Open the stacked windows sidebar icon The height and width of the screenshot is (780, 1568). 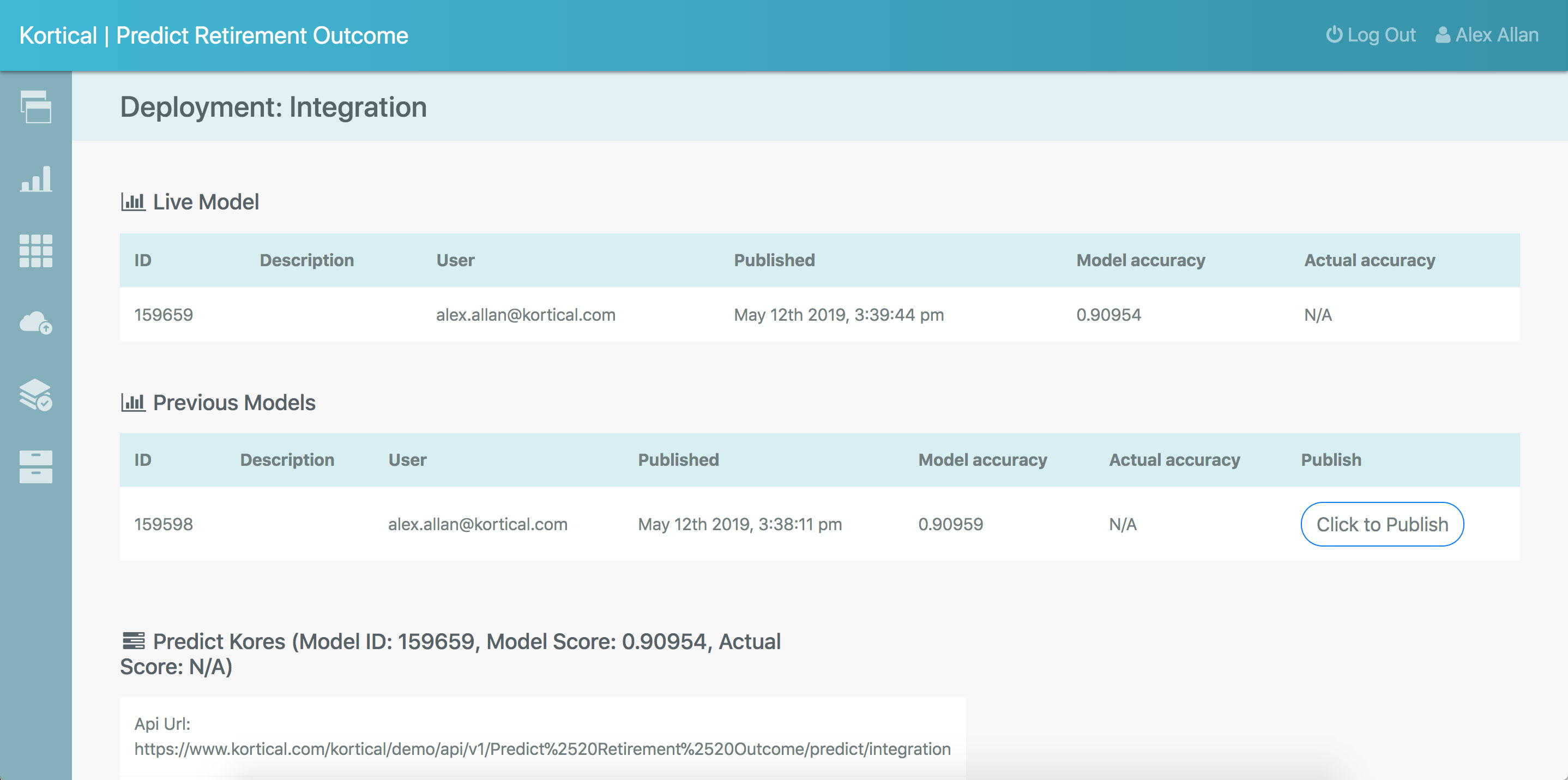click(x=35, y=107)
